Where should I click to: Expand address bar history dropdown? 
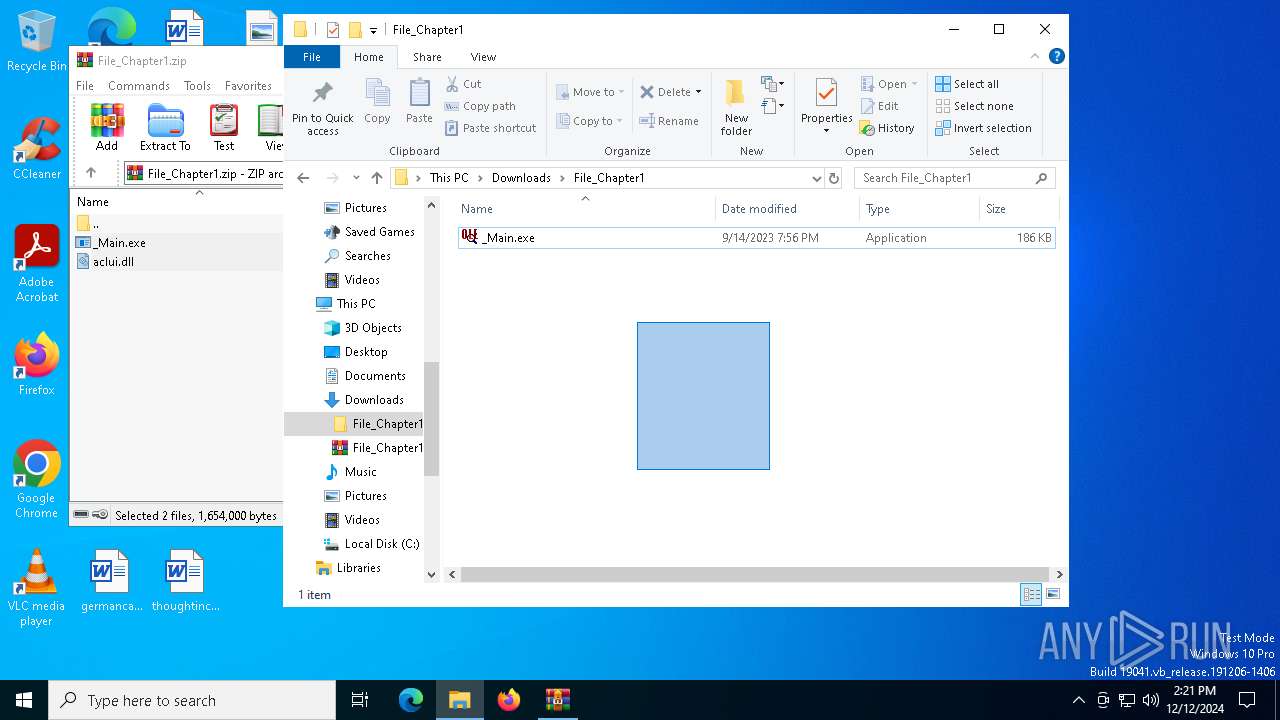click(x=816, y=178)
